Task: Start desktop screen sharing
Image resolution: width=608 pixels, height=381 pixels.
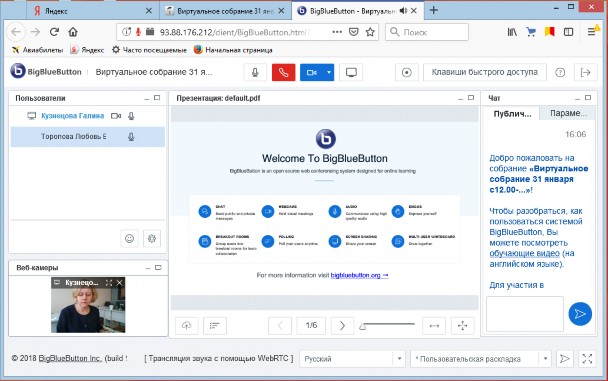Action: (x=351, y=72)
